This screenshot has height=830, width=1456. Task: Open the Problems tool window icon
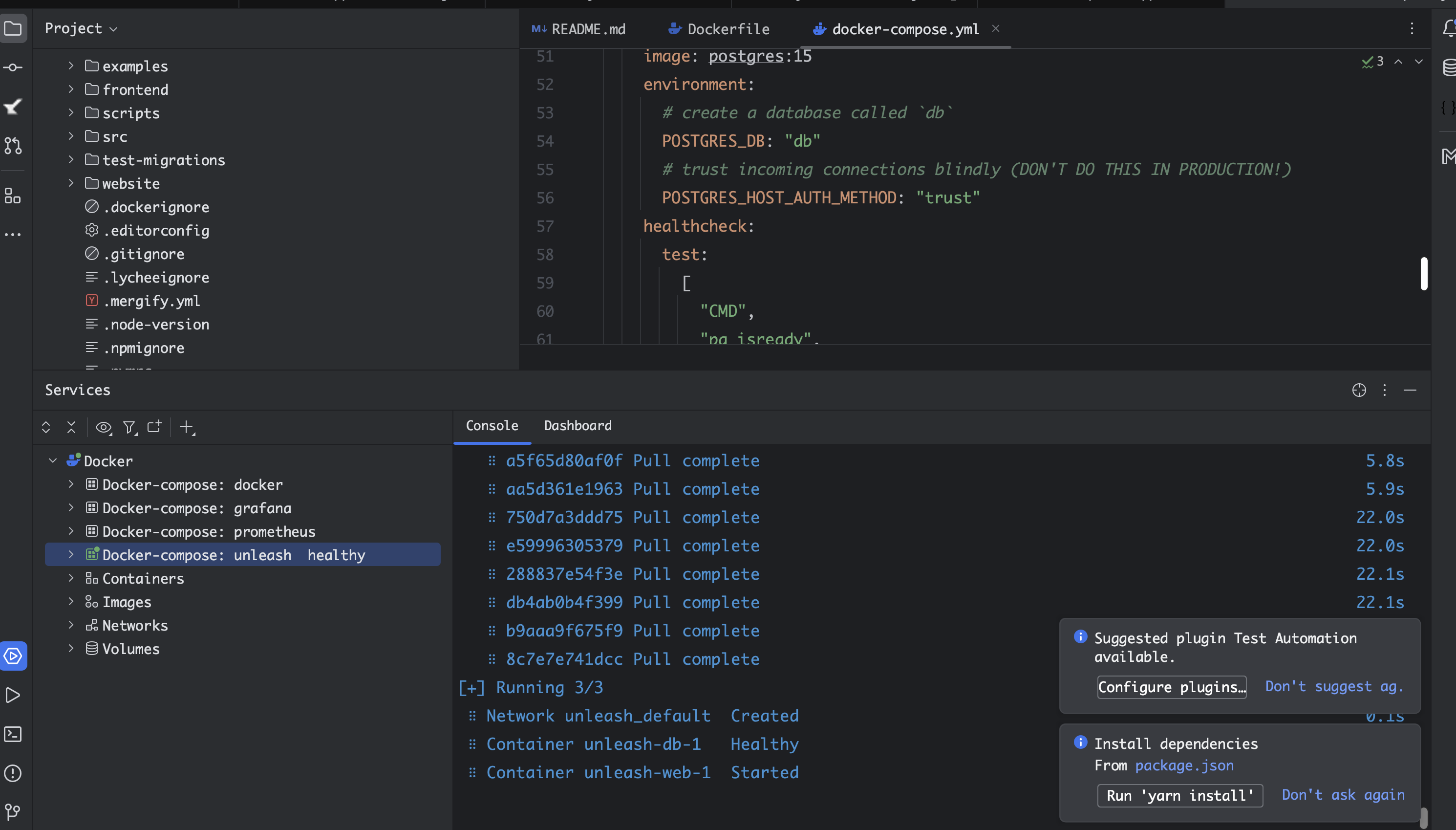[13, 773]
